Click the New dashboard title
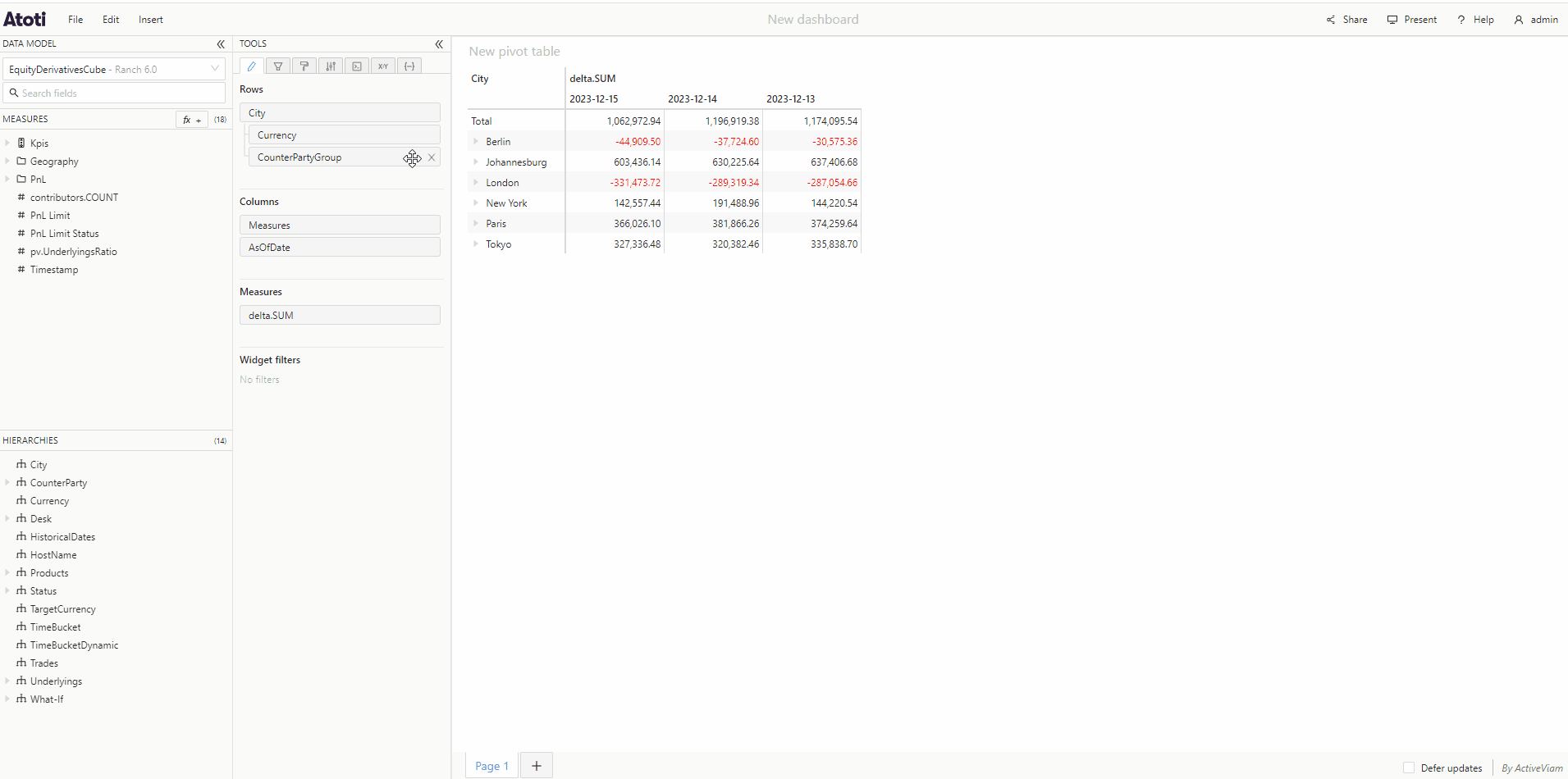Image resolution: width=1568 pixels, height=779 pixels. click(x=813, y=20)
